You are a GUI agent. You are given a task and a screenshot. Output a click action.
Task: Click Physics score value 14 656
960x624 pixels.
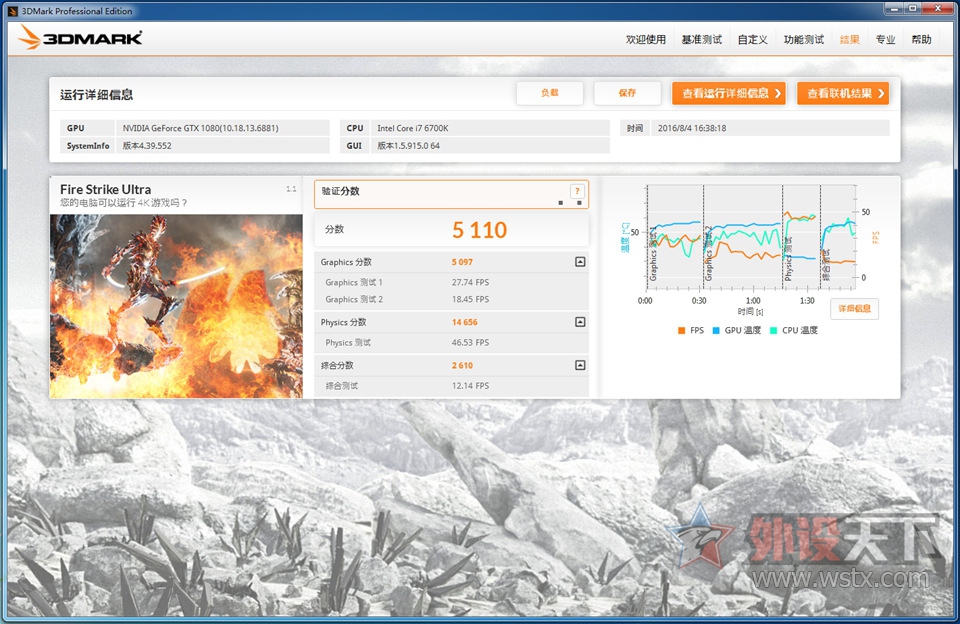(465, 322)
